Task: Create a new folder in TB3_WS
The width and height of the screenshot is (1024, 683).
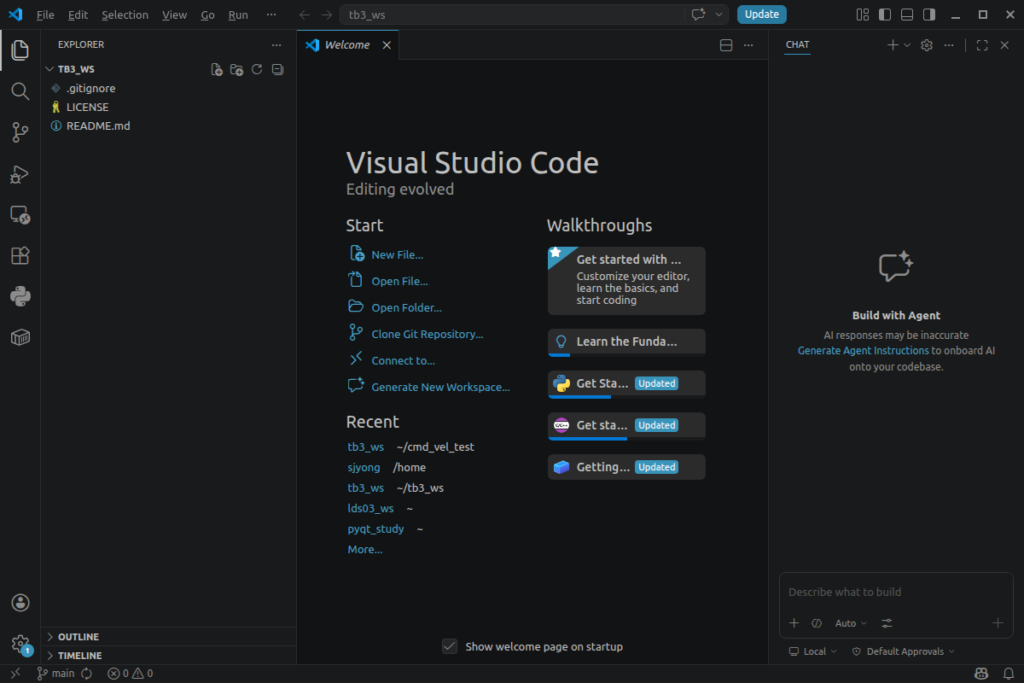Action: [236, 69]
